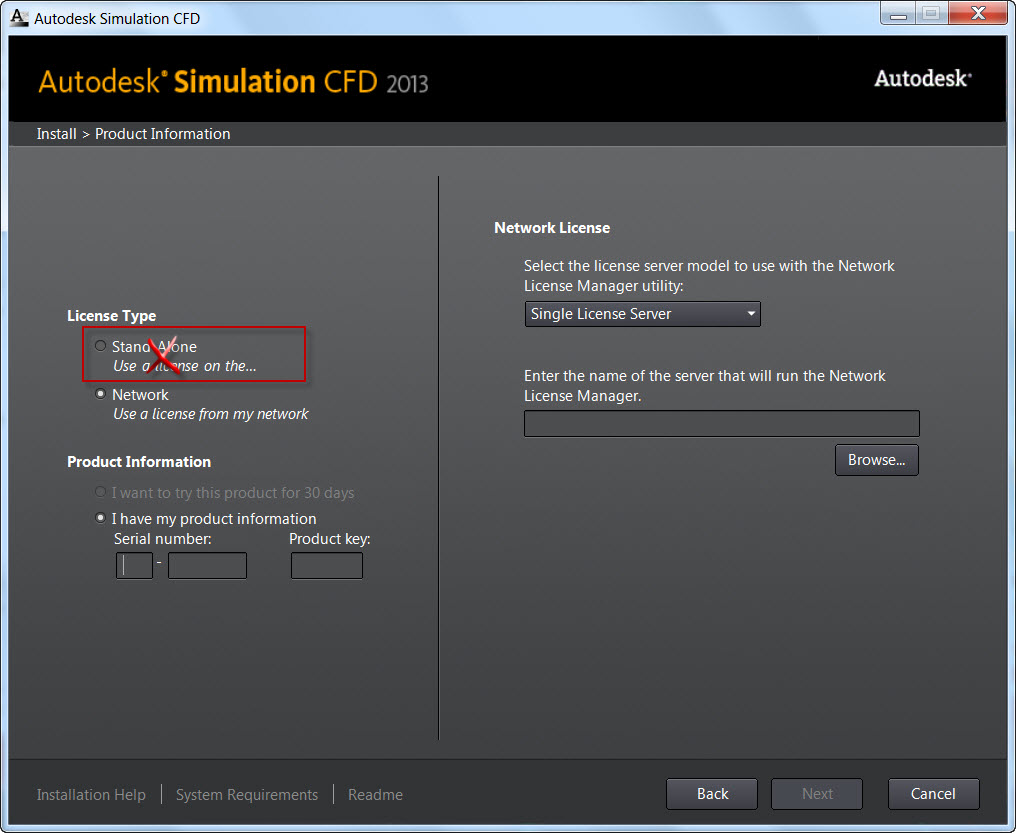The height and width of the screenshot is (833, 1016).
Task: Open the Readme link
Action: pos(375,795)
